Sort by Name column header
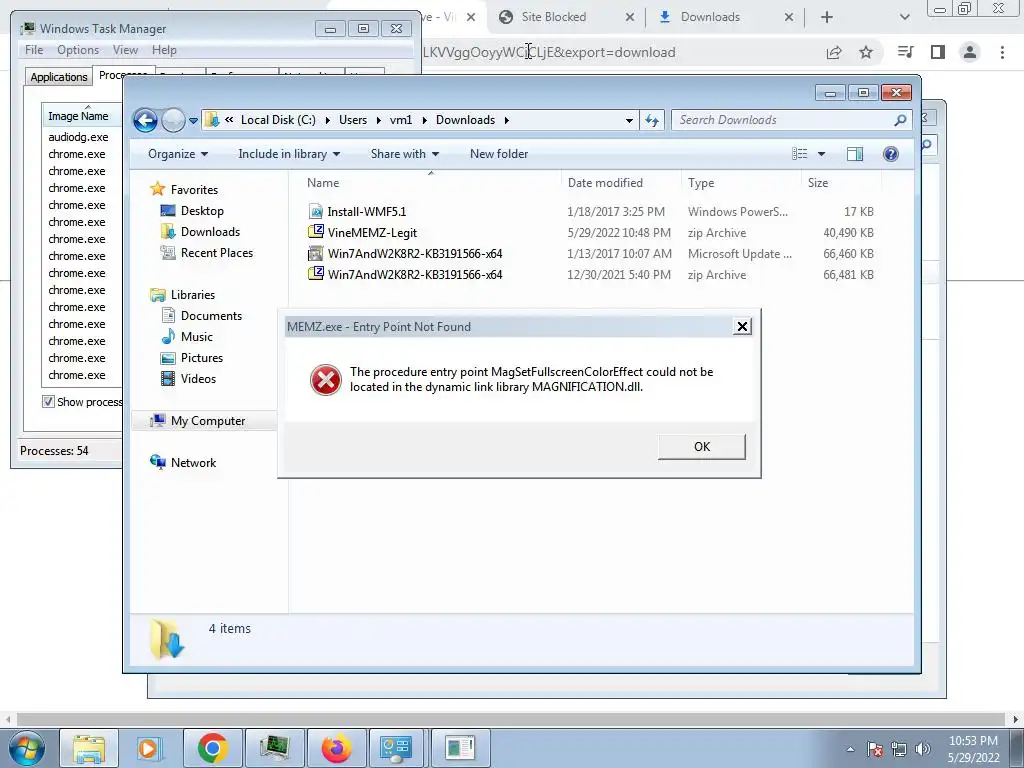This screenshot has height=768, width=1024. (x=323, y=183)
